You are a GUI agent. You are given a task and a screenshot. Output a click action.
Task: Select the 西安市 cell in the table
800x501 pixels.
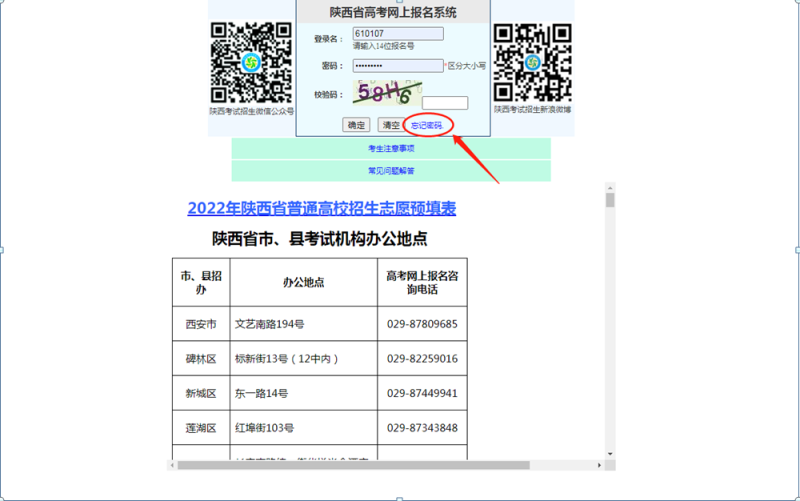200,324
